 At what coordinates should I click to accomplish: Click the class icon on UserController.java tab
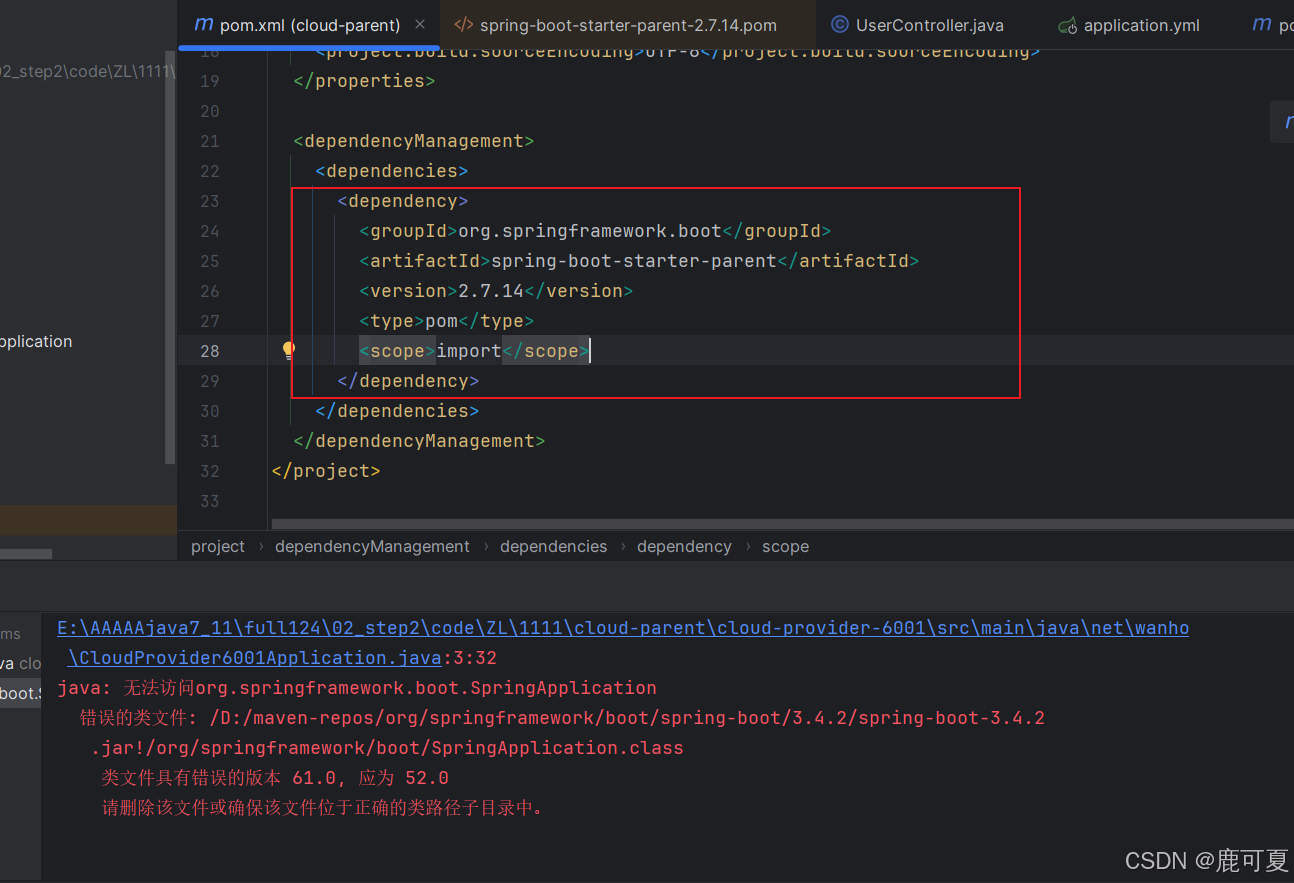point(839,25)
